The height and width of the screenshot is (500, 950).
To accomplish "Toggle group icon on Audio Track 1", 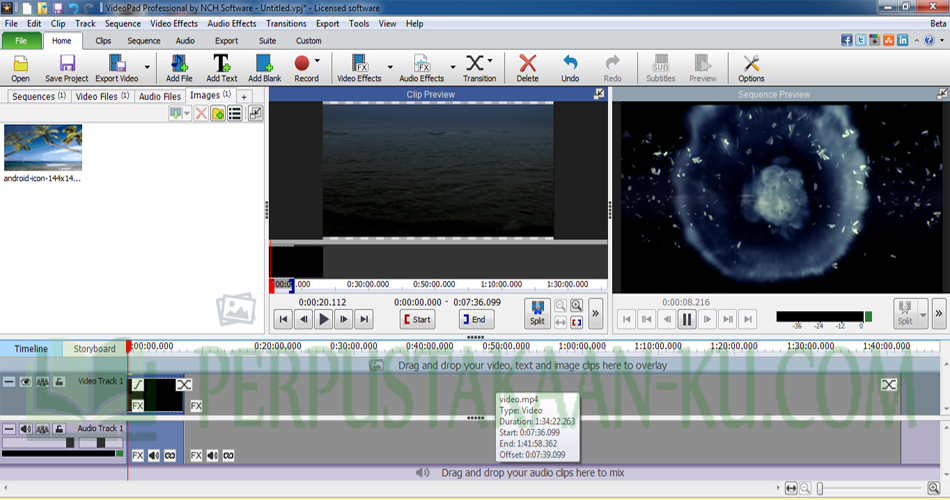I will click(42, 429).
